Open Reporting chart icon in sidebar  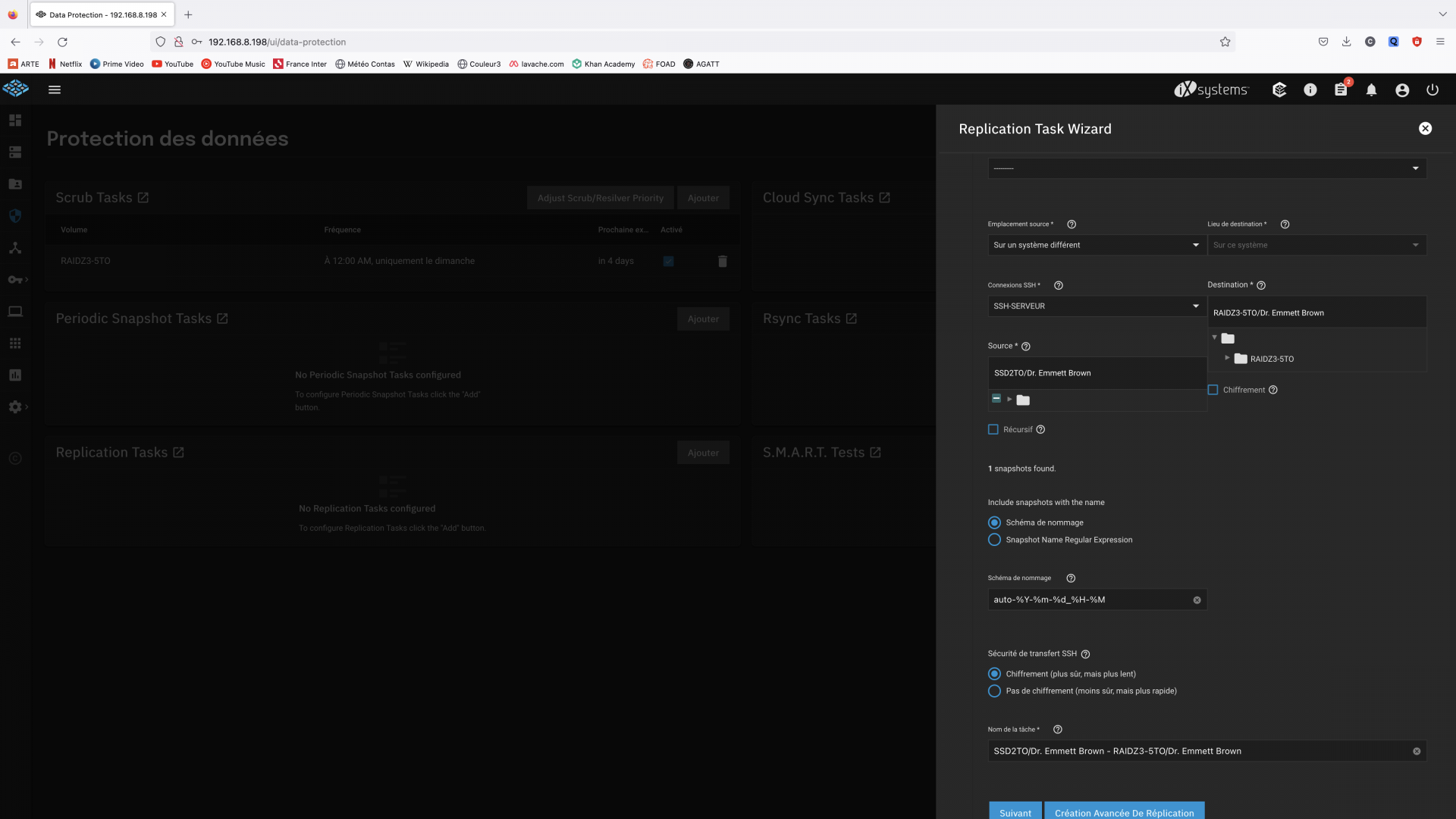pyautogui.click(x=15, y=375)
